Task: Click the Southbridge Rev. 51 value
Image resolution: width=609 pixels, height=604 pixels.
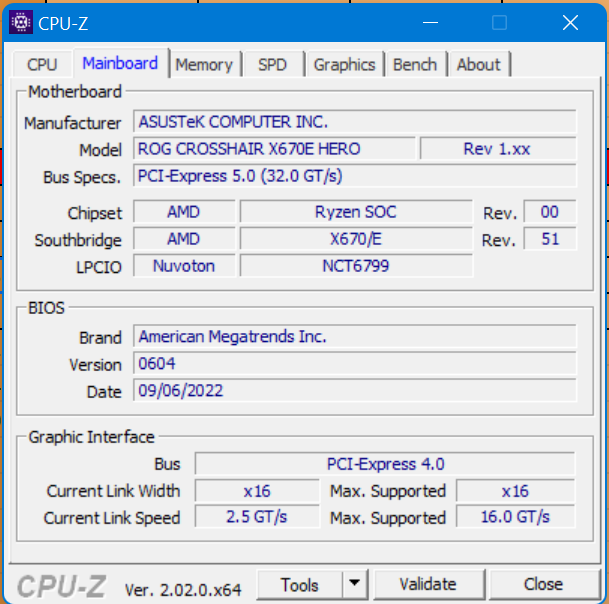Action: point(550,239)
